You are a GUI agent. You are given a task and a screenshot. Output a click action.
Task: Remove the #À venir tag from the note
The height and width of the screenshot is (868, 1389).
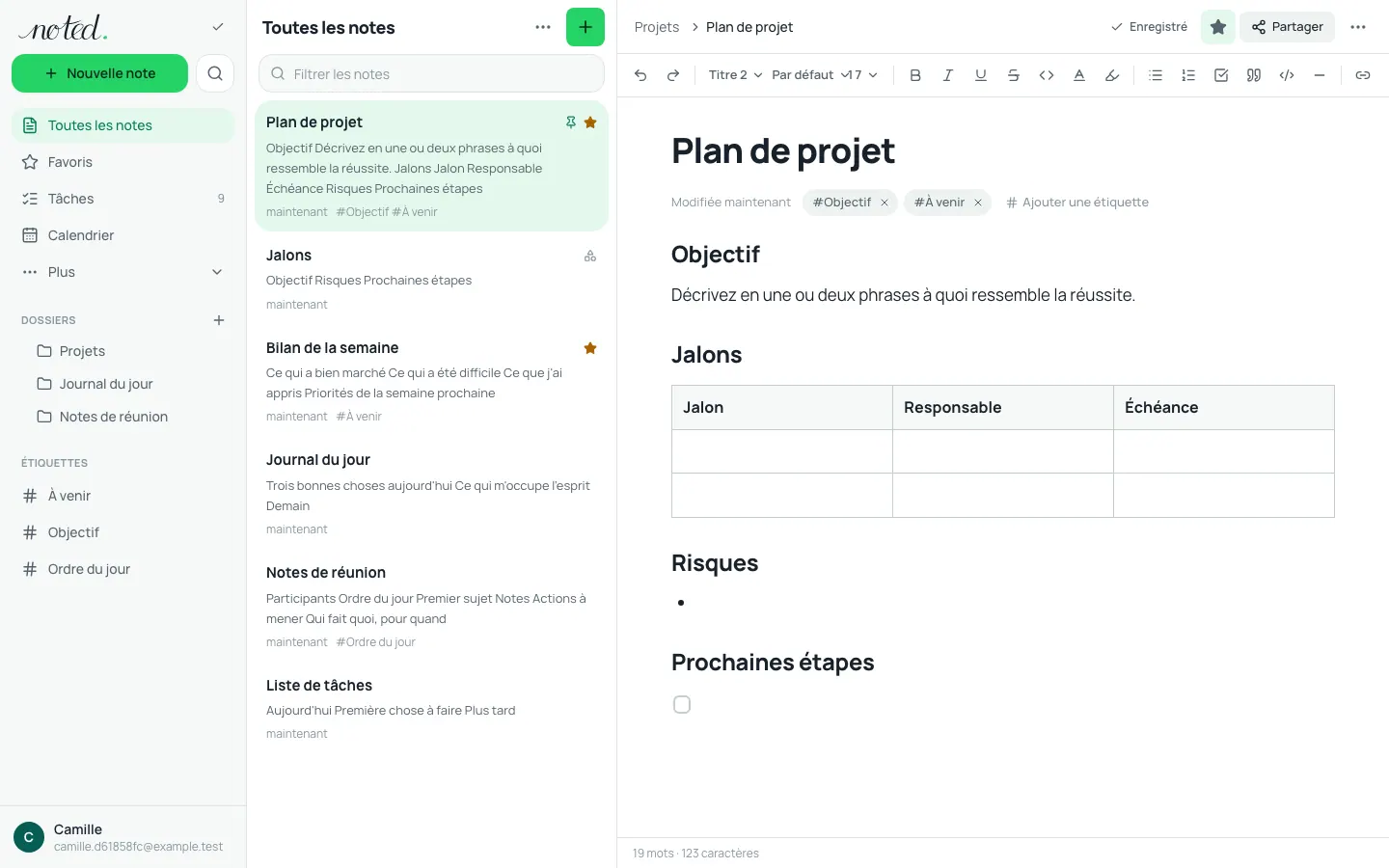978,203
